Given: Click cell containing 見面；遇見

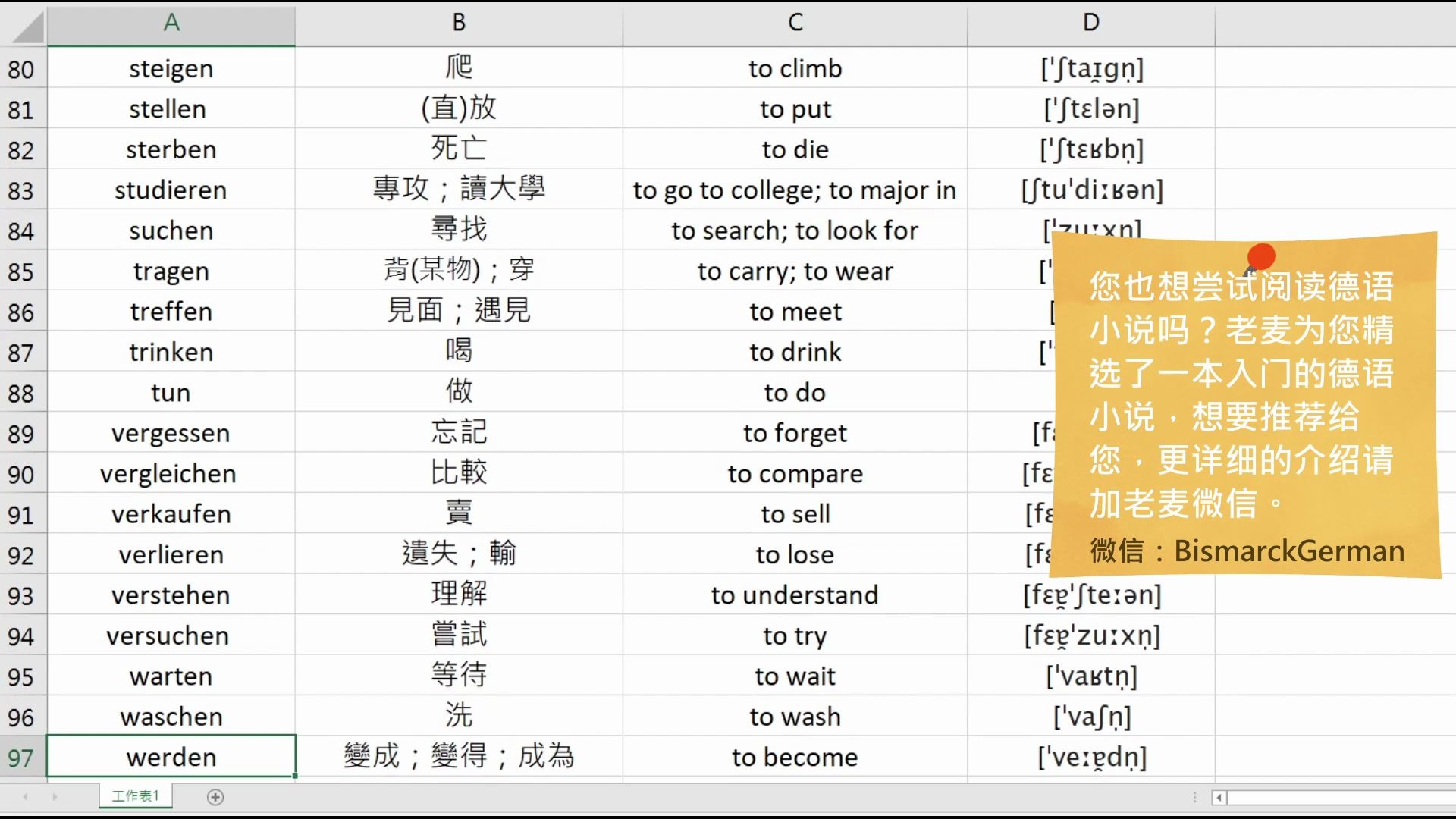Looking at the screenshot, I should point(459,312).
